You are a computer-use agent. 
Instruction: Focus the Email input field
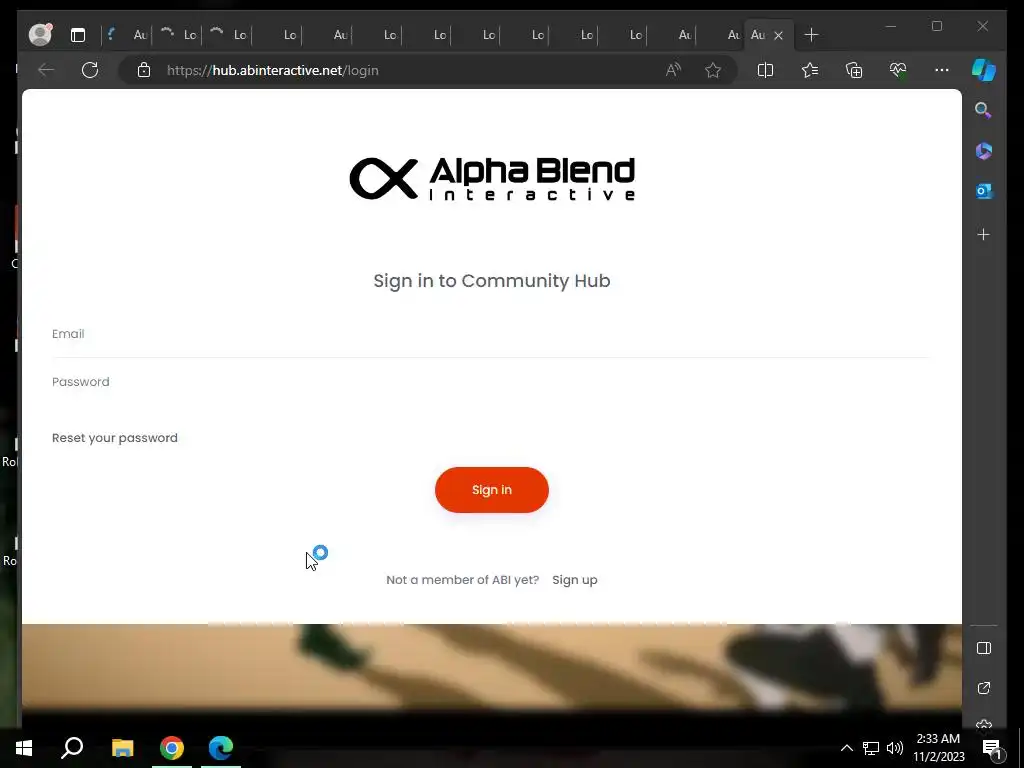[x=490, y=334]
